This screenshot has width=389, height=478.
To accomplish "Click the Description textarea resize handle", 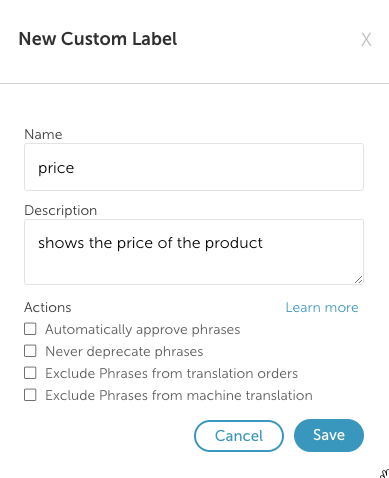I will click(358, 280).
